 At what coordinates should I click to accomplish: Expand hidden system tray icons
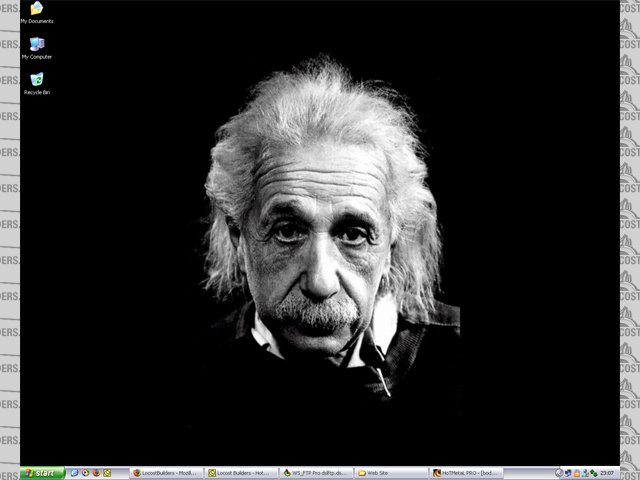(x=559, y=473)
